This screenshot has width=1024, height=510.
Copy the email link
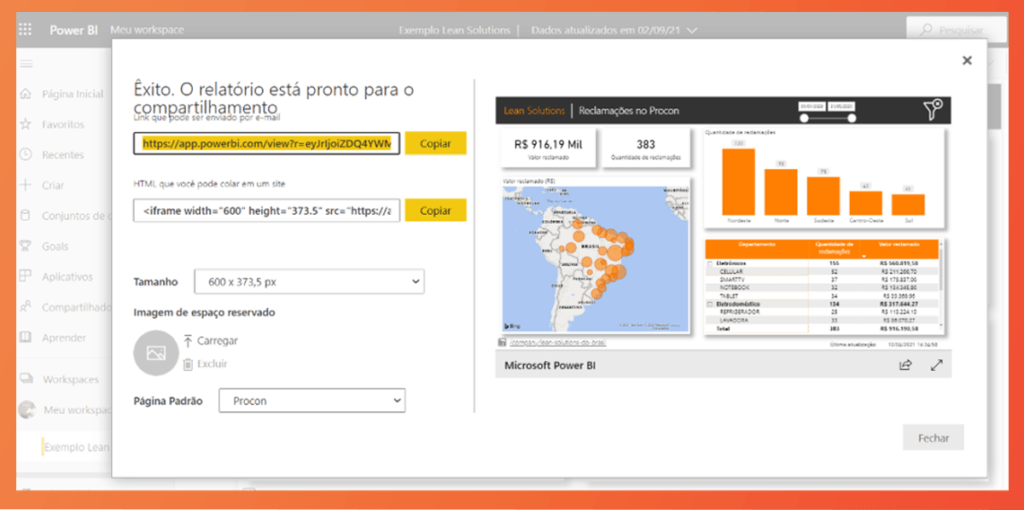436,143
